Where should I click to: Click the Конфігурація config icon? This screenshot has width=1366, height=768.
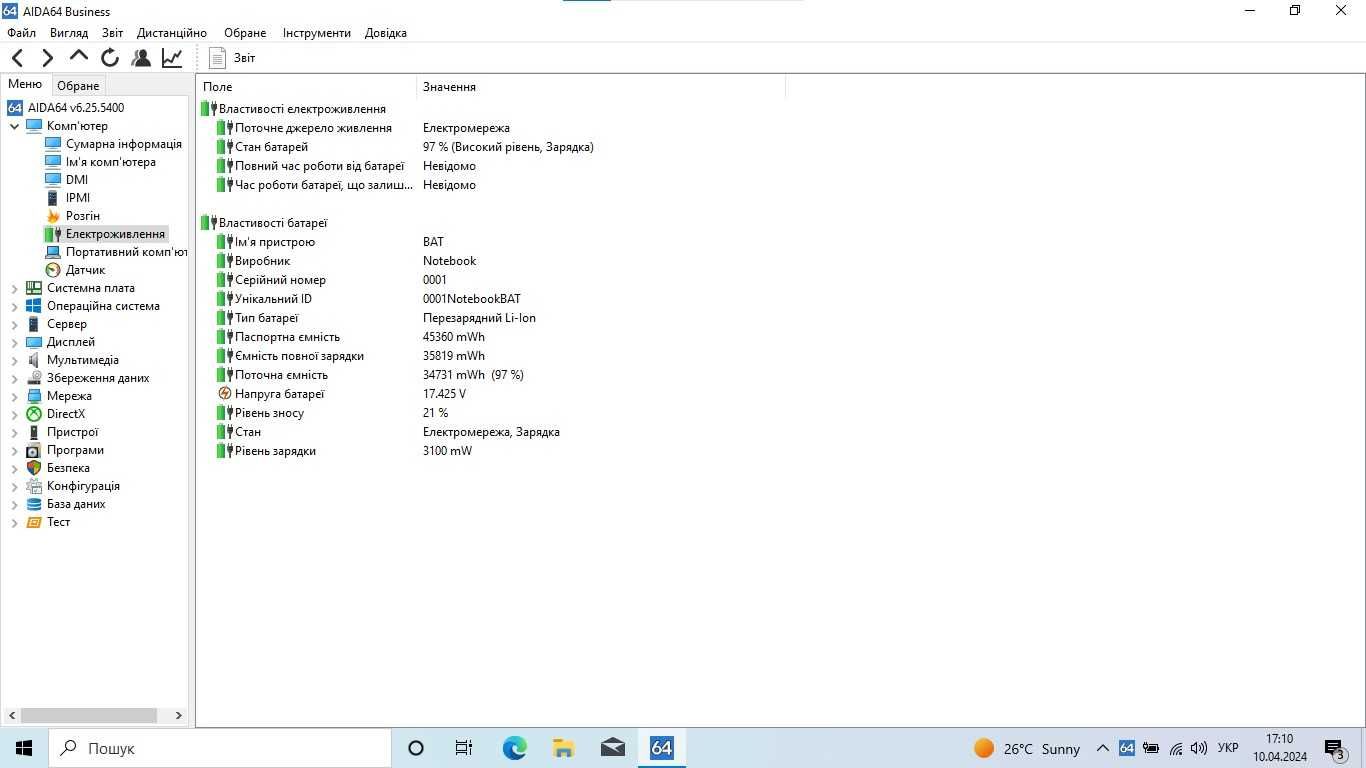pyautogui.click(x=34, y=486)
